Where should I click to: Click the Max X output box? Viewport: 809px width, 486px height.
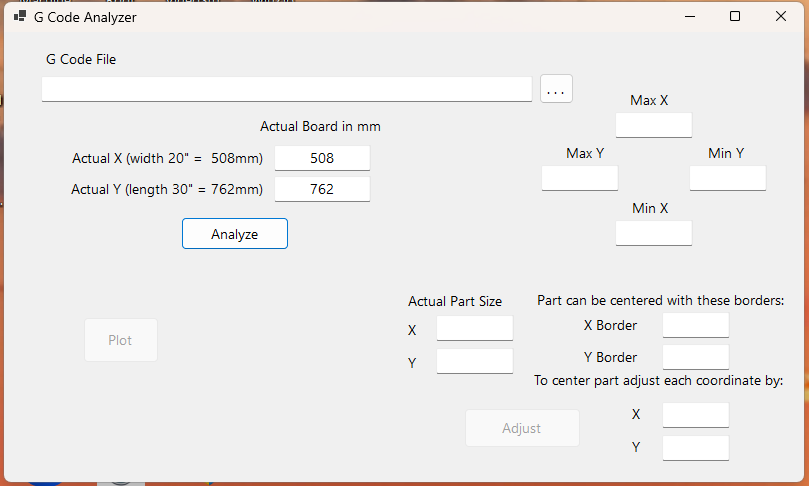tap(653, 125)
